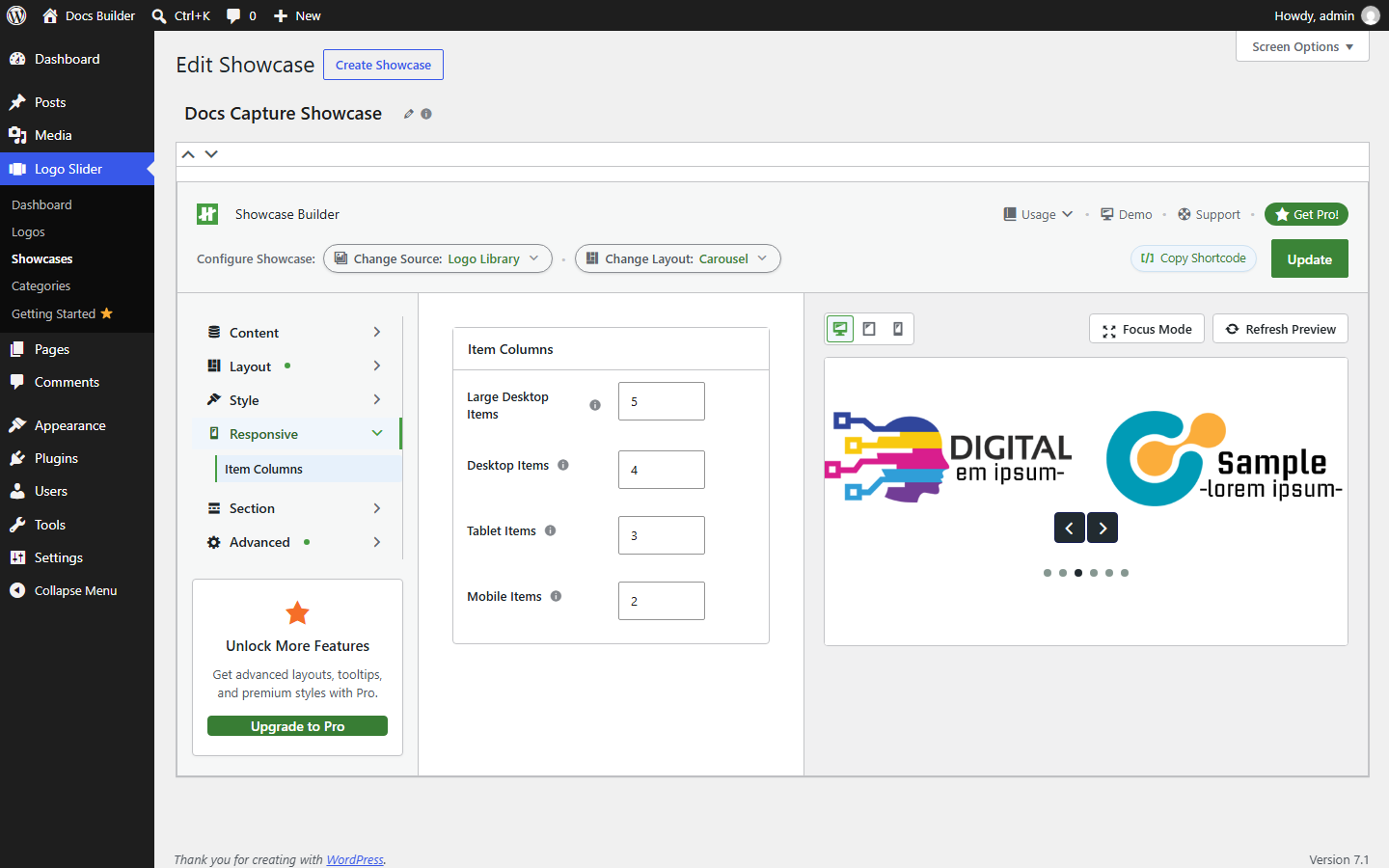
Task: Click the Create Showcase button
Action: [x=383, y=65]
